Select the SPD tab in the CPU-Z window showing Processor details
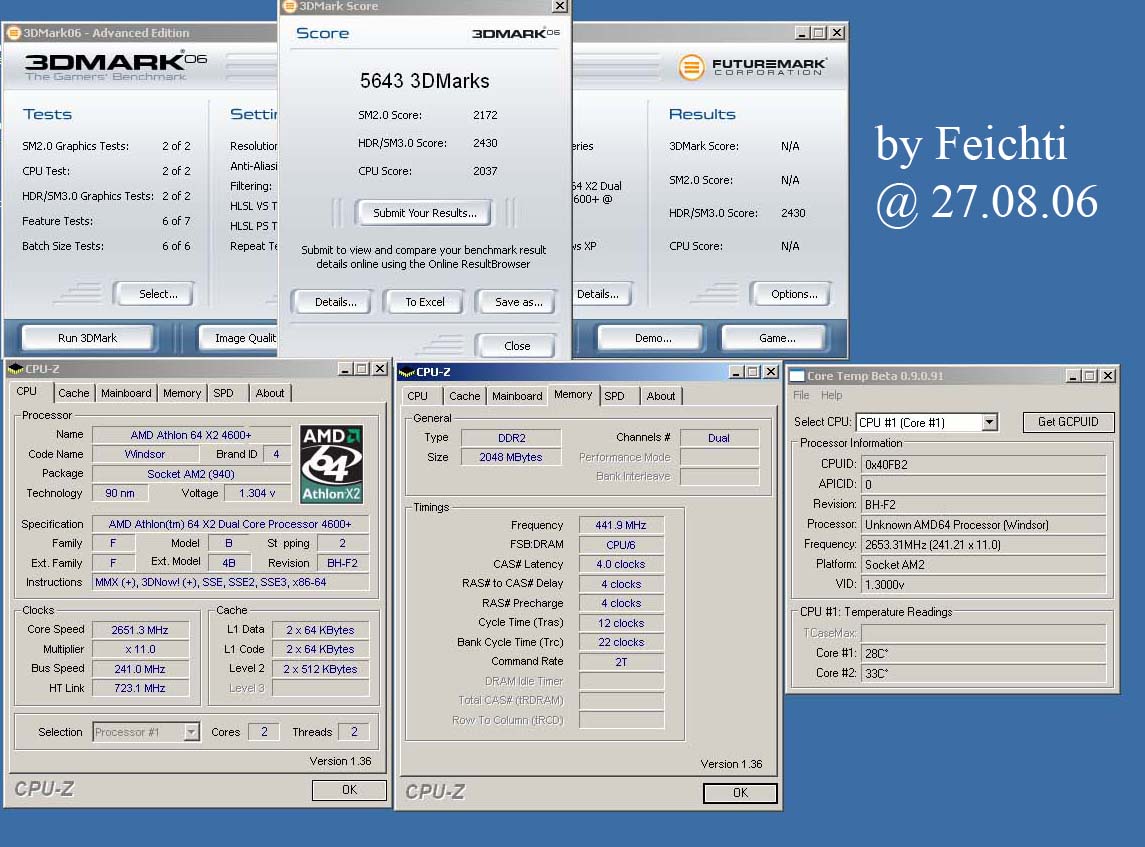1145x847 pixels. point(223,393)
